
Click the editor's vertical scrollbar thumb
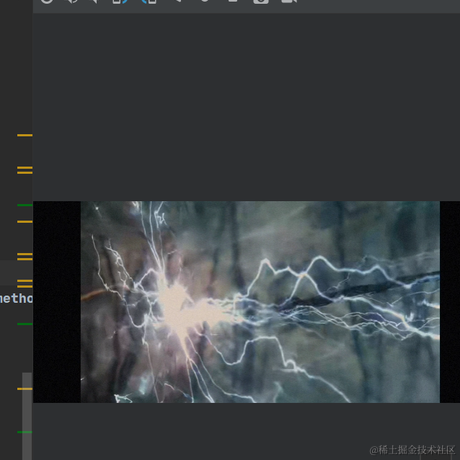[27, 416]
